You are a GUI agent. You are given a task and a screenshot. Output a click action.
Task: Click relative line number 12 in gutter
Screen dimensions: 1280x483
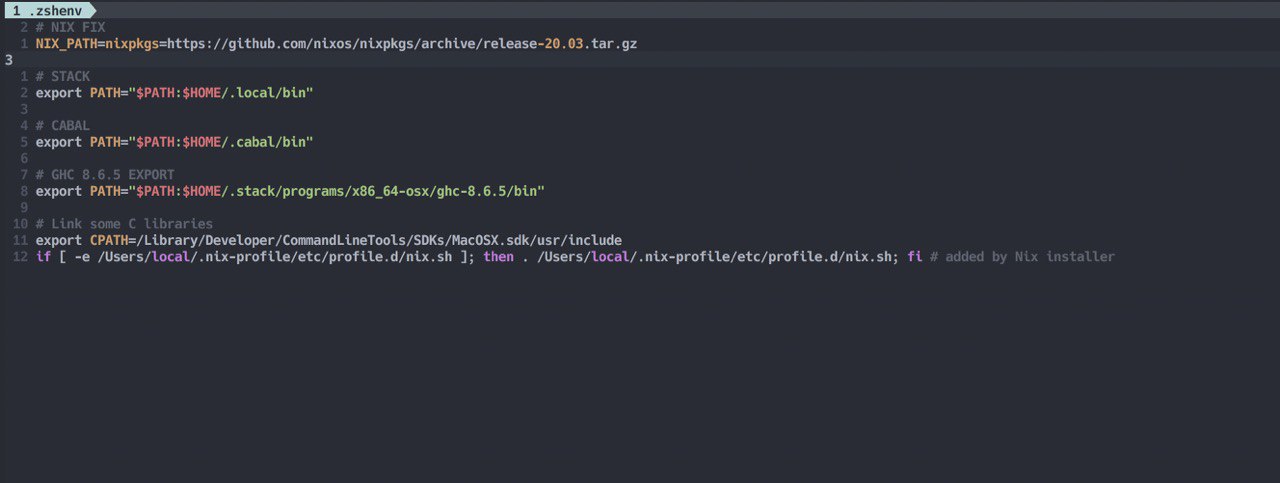click(20, 257)
